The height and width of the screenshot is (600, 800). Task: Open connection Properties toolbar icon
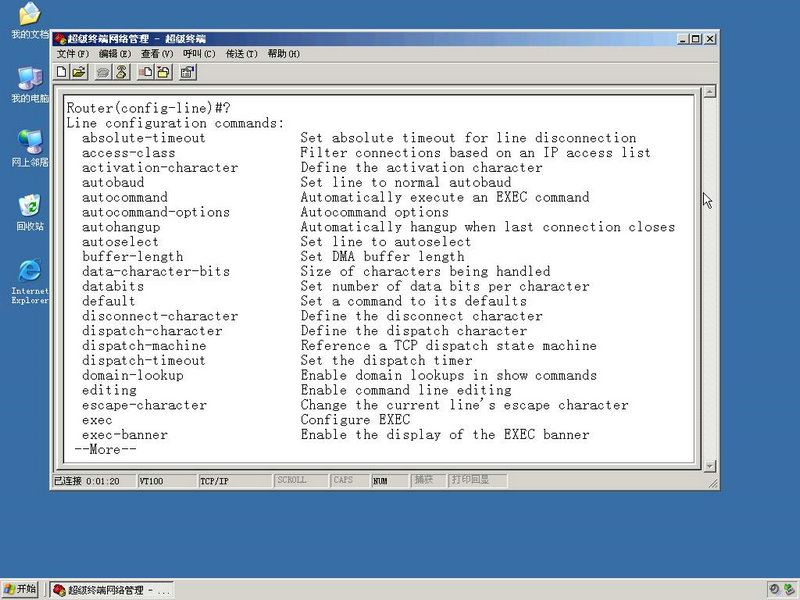click(188, 72)
